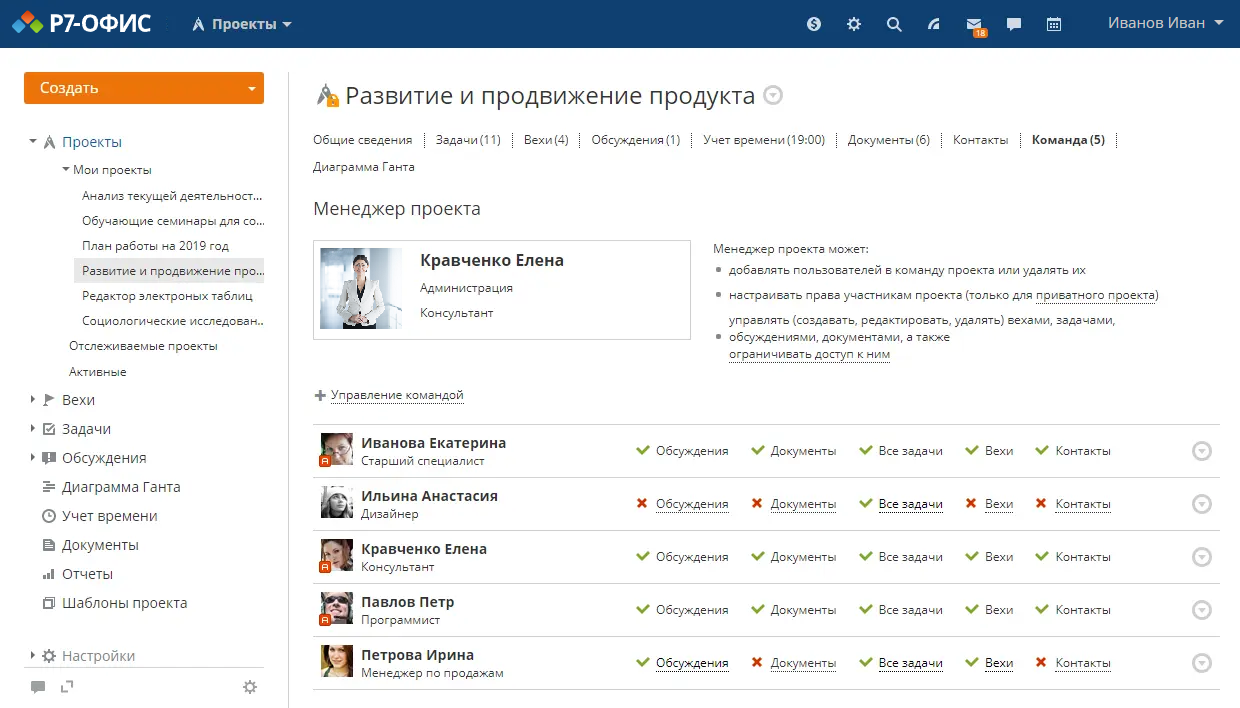1240x708 pixels.
Task: Open the calendar icon in the top bar
Action: coord(1053,24)
